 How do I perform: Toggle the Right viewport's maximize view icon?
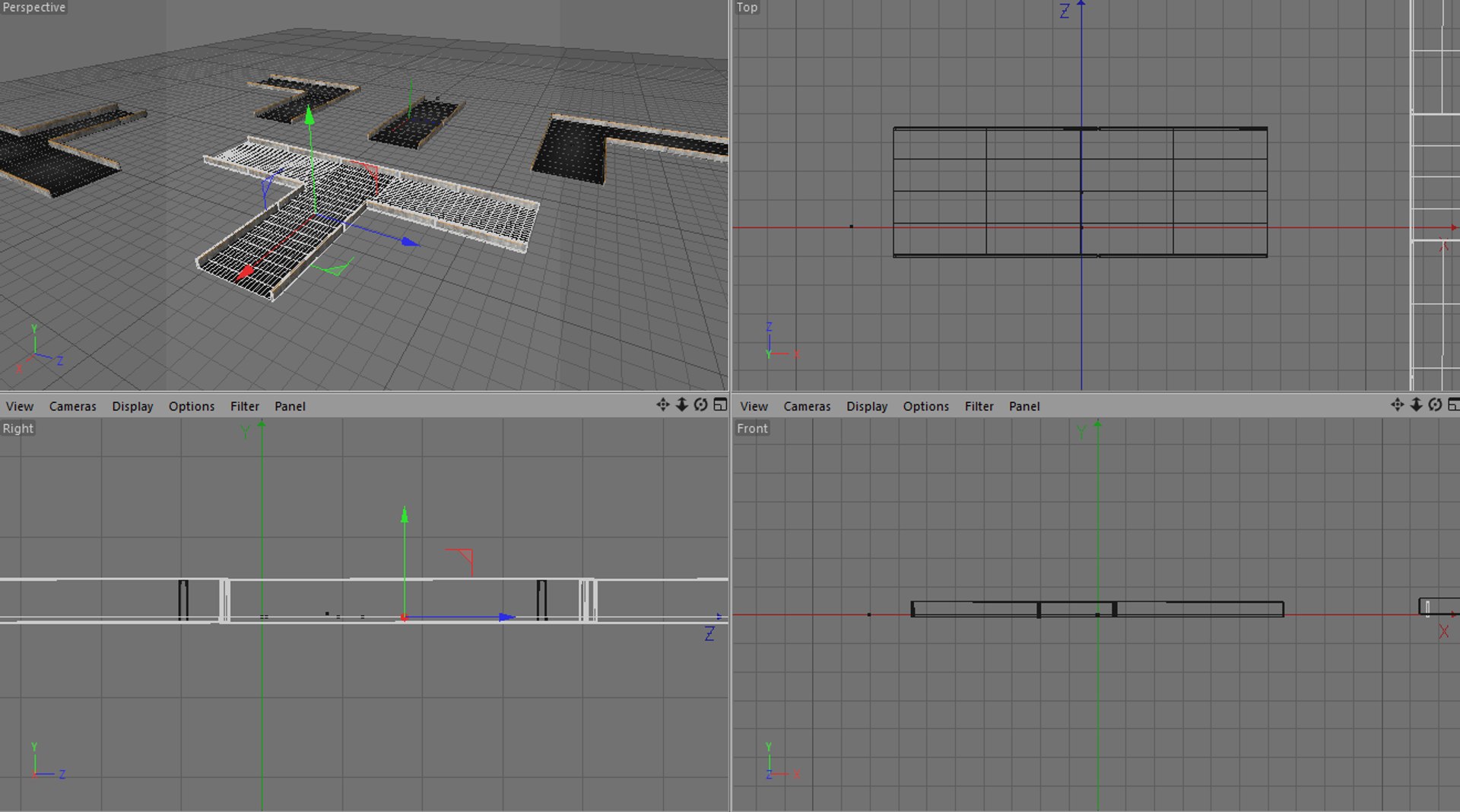pyautogui.click(x=720, y=404)
